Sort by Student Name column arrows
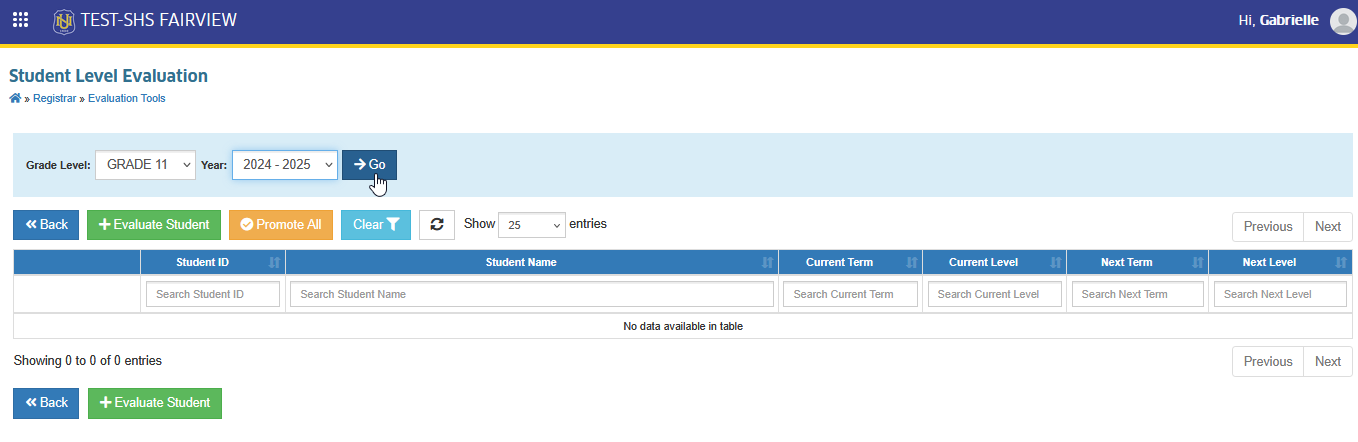 [x=767, y=263]
